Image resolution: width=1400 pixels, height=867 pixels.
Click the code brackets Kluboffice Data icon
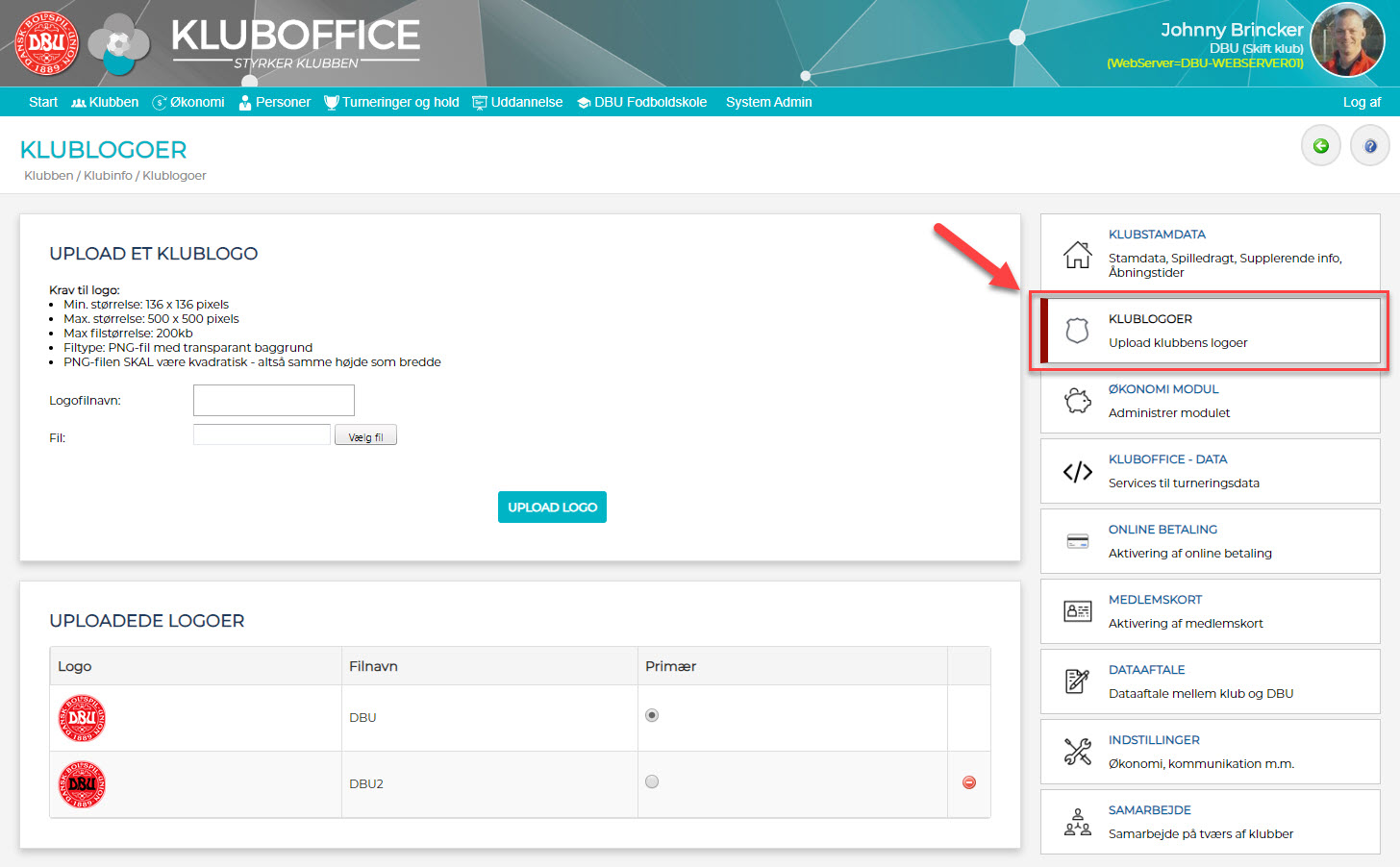1078,472
